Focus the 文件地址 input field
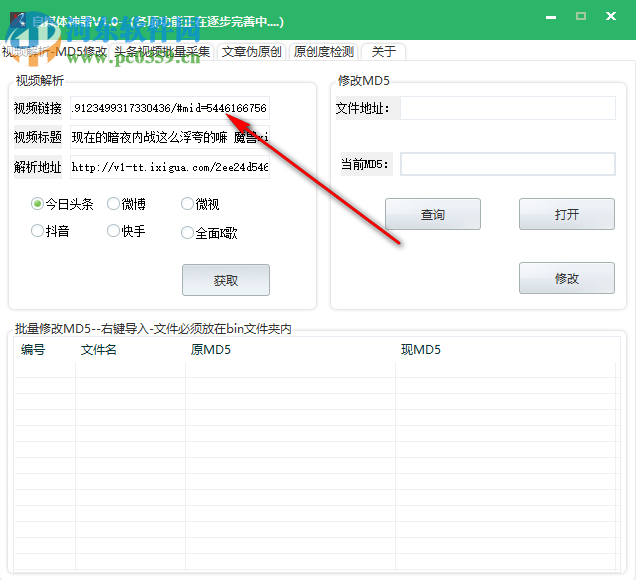The width and height of the screenshot is (636, 580). 508,108
